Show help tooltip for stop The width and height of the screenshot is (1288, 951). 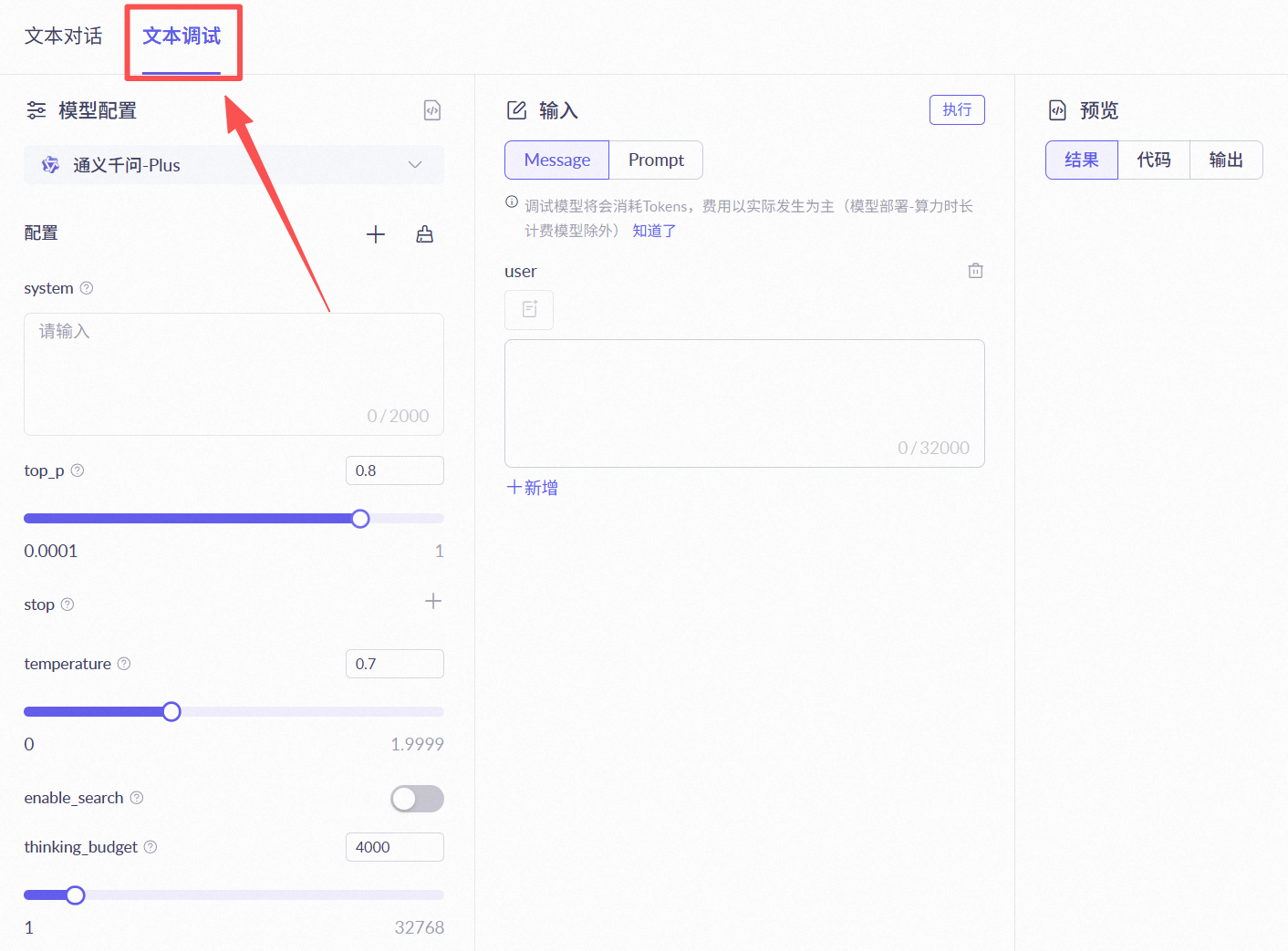coord(68,605)
